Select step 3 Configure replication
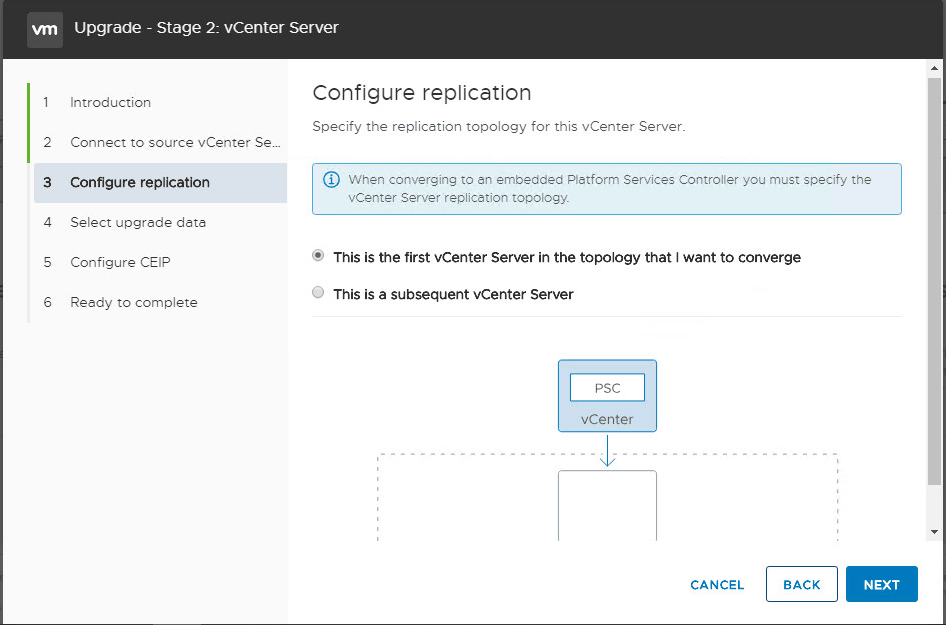Screen dimensions: 946x625 pyautogui.click(x=139, y=182)
